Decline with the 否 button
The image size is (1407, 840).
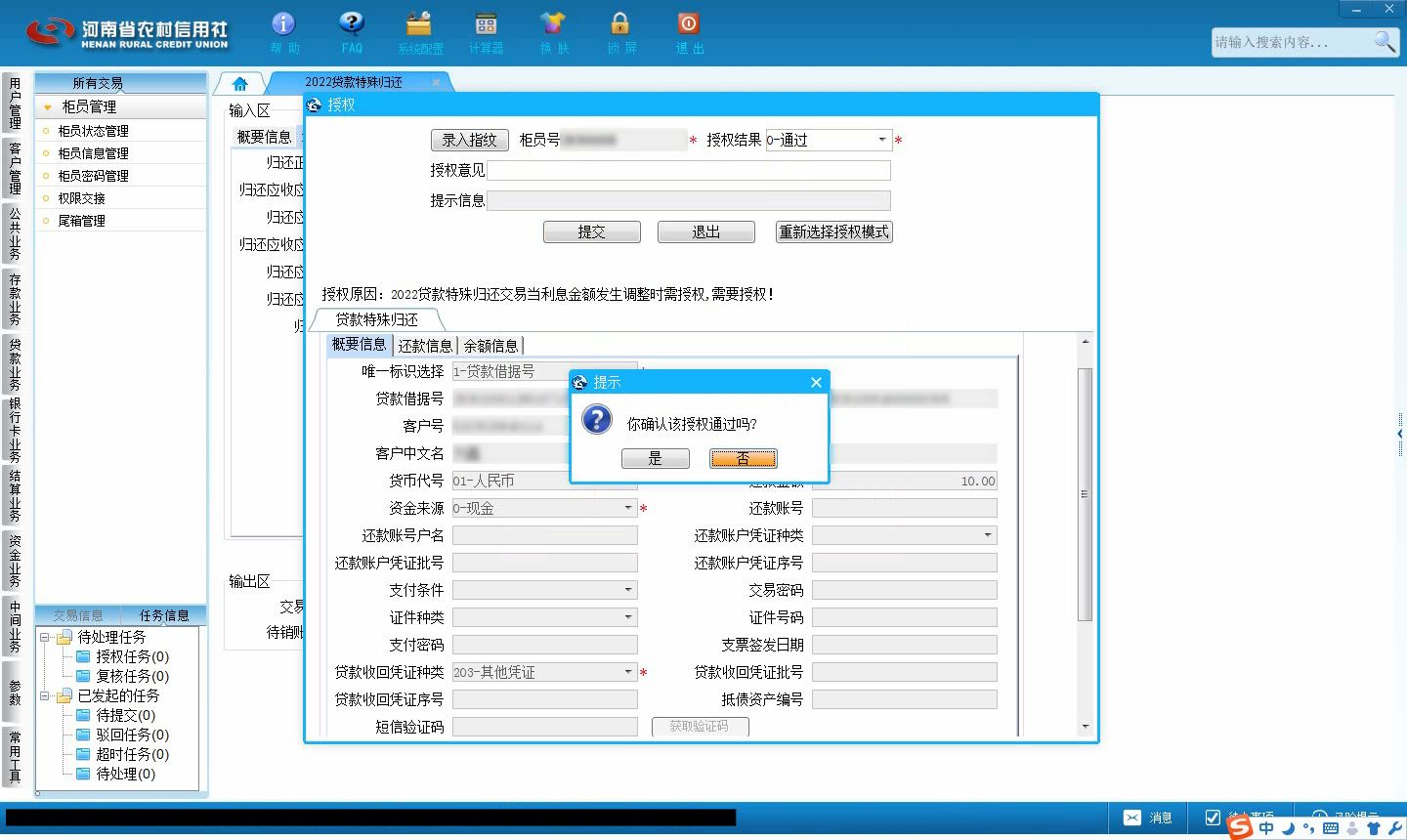point(744,458)
